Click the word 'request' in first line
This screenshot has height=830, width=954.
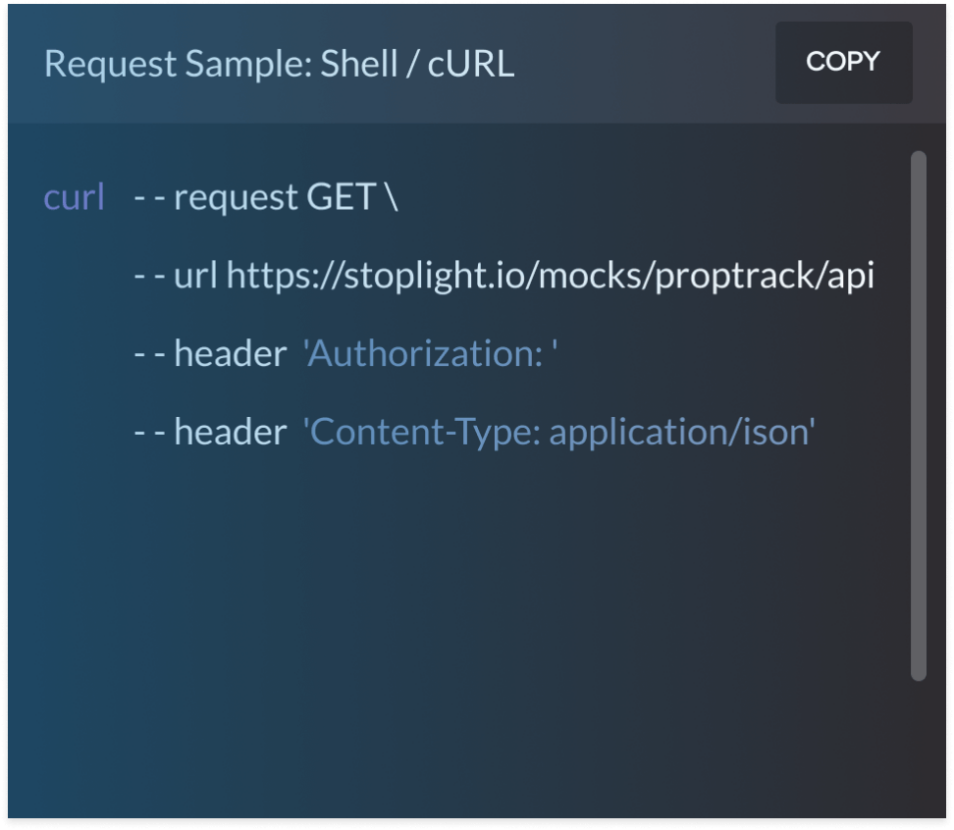(x=235, y=199)
